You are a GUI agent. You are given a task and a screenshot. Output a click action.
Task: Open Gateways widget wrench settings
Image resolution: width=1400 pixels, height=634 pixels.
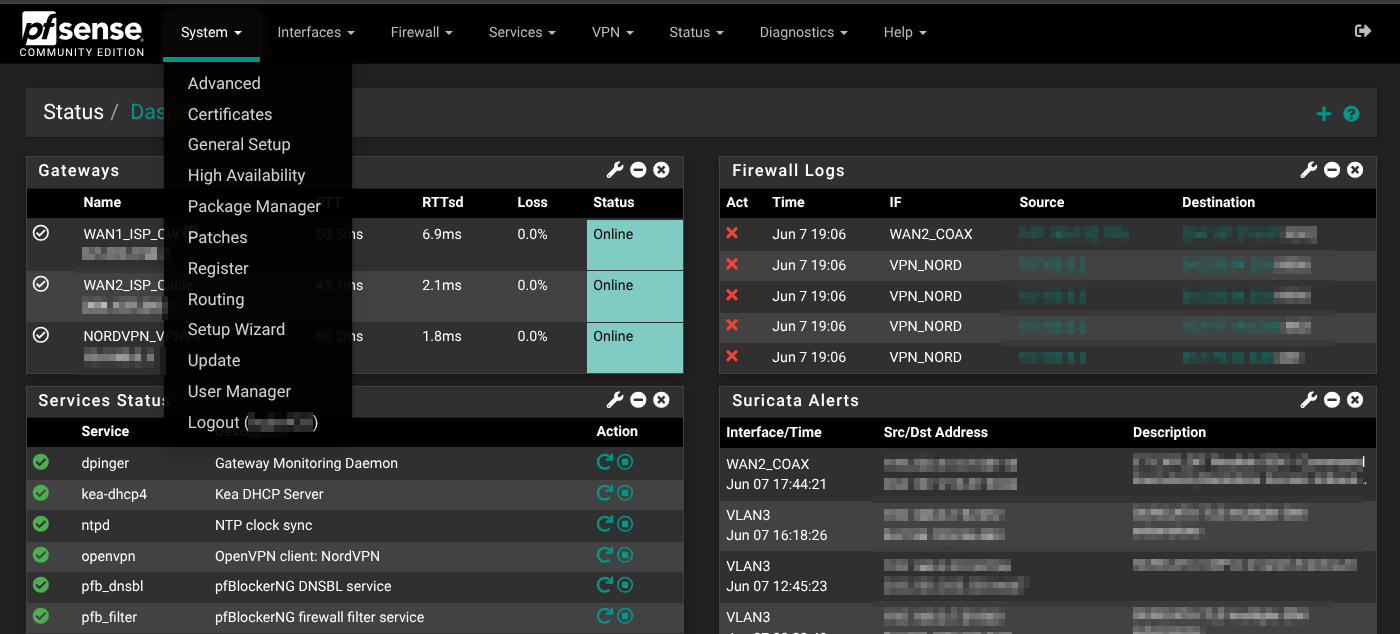pos(615,170)
